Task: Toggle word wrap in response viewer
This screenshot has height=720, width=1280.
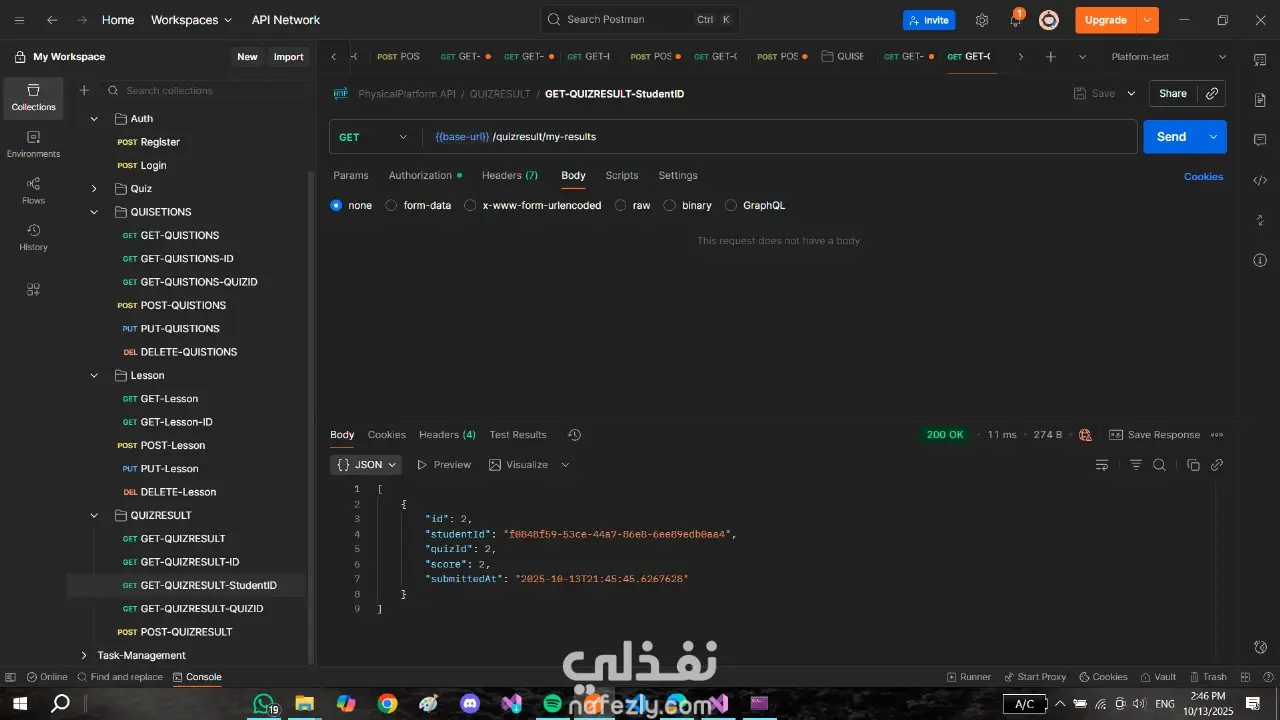Action: pyautogui.click(x=1102, y=465)
